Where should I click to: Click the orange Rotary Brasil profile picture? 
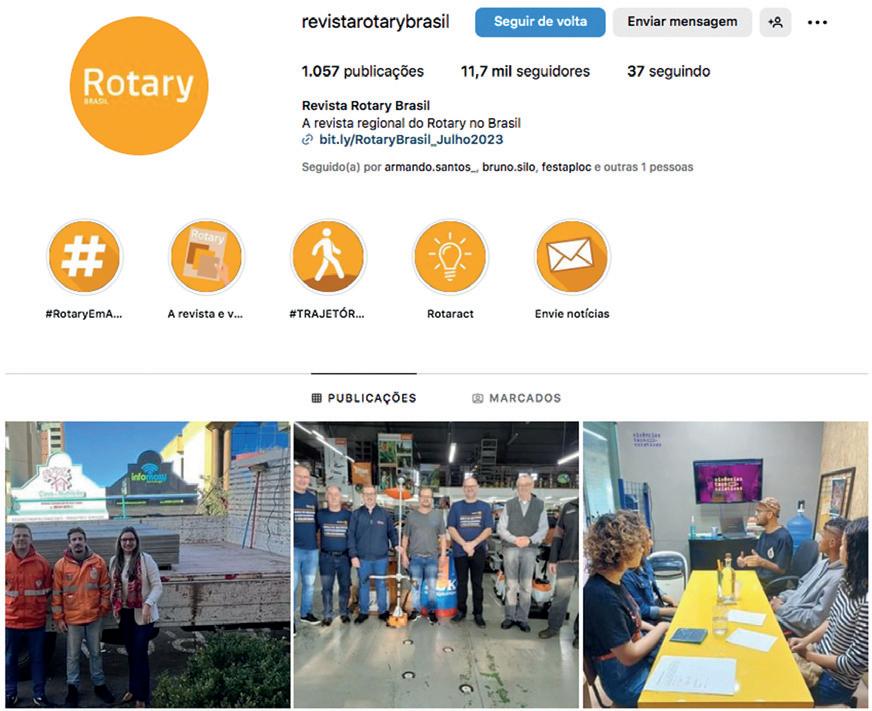[139, 86]
